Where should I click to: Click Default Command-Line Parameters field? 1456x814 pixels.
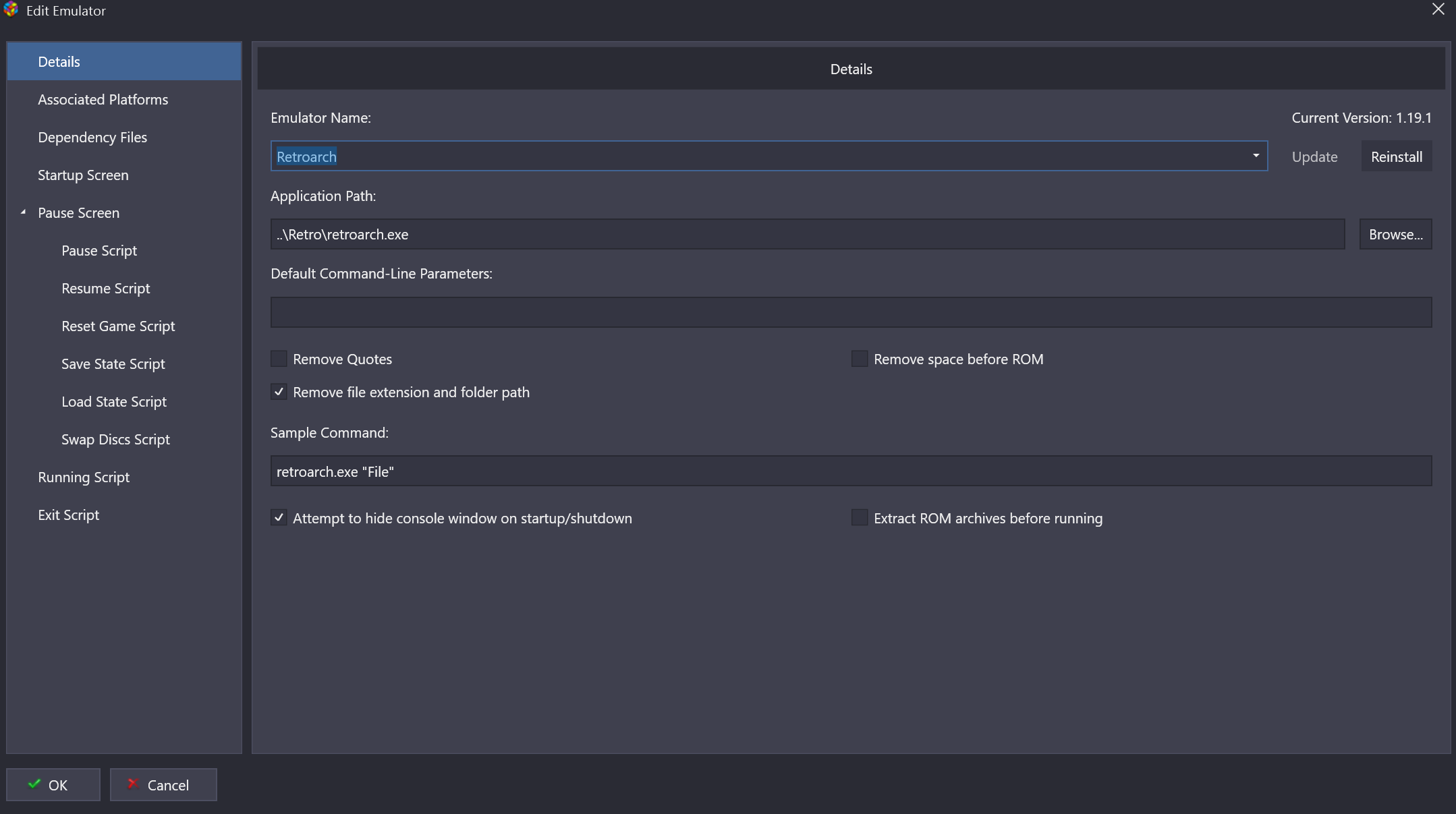click(851, 312)
